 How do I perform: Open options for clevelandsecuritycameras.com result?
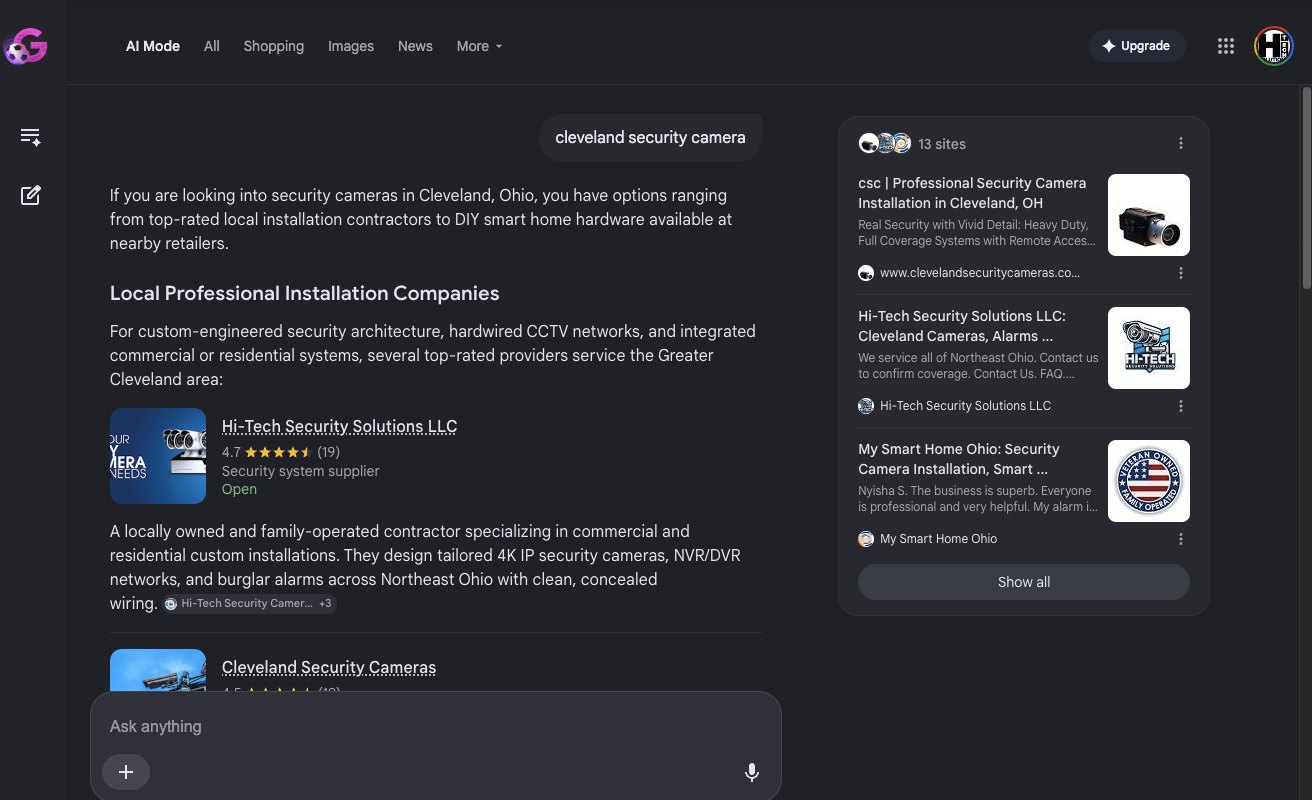(1181, 273)
